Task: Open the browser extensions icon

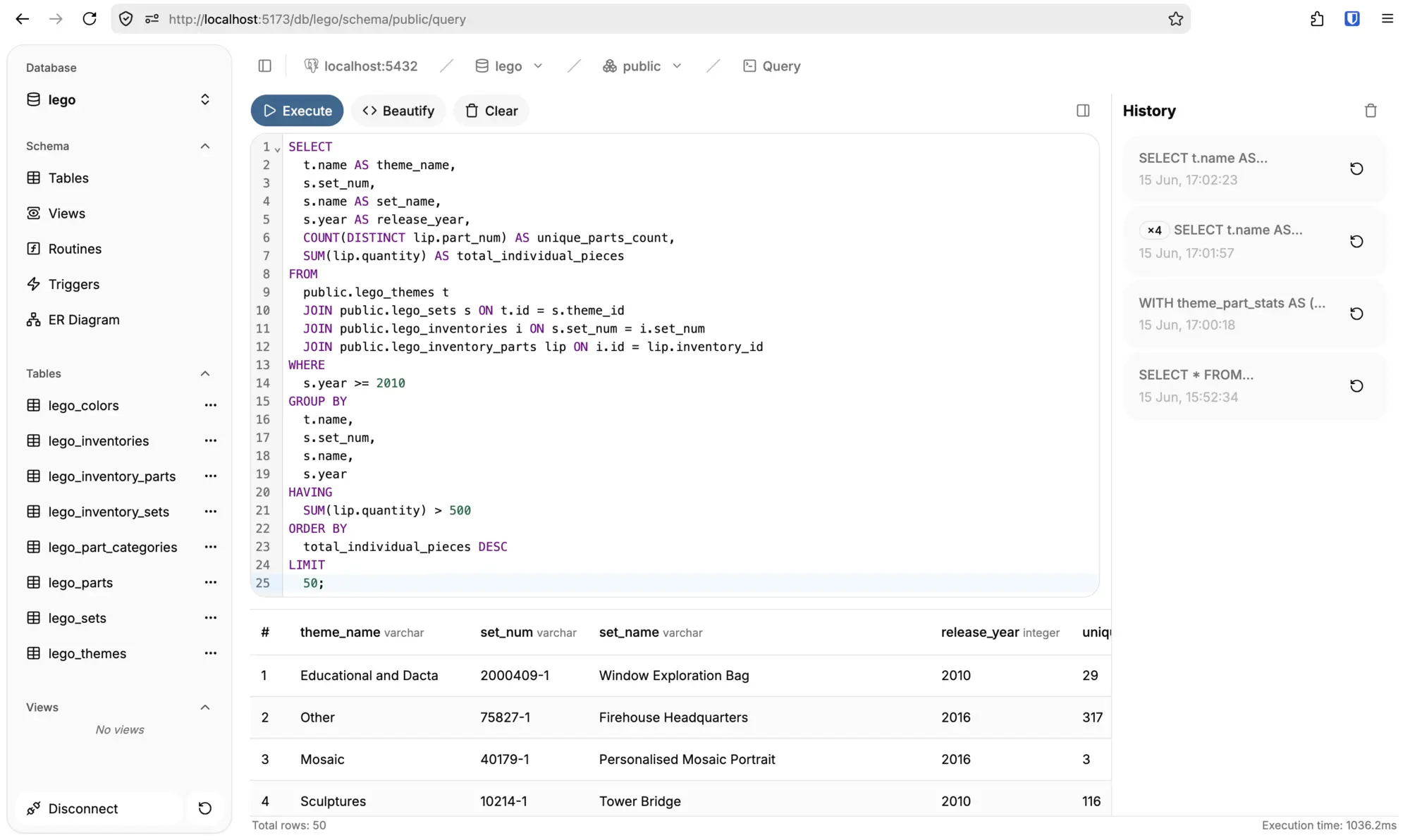Action: click(1317, 19)
